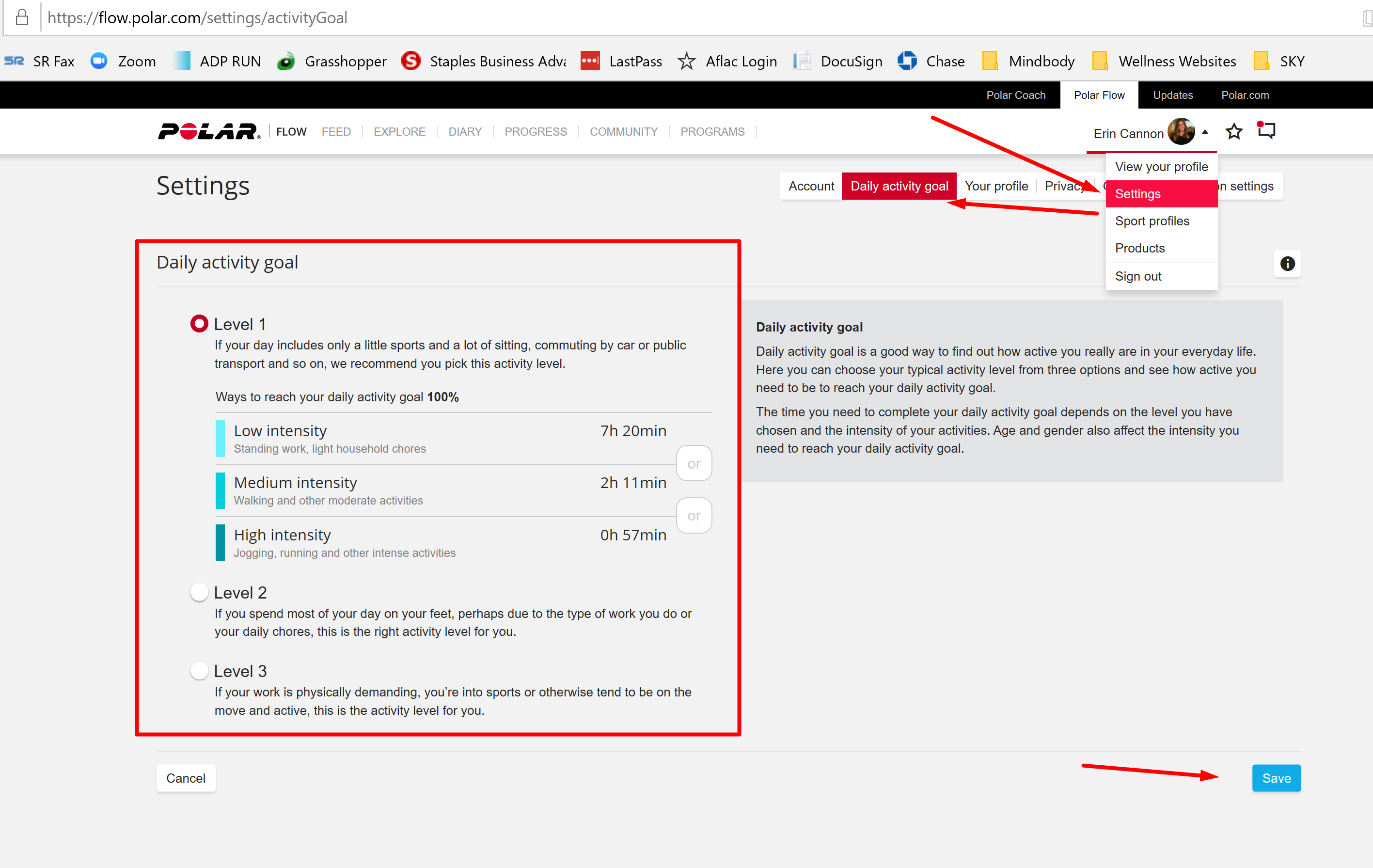
Task: Click the Zoom bookmark icon
Action: 99,61
